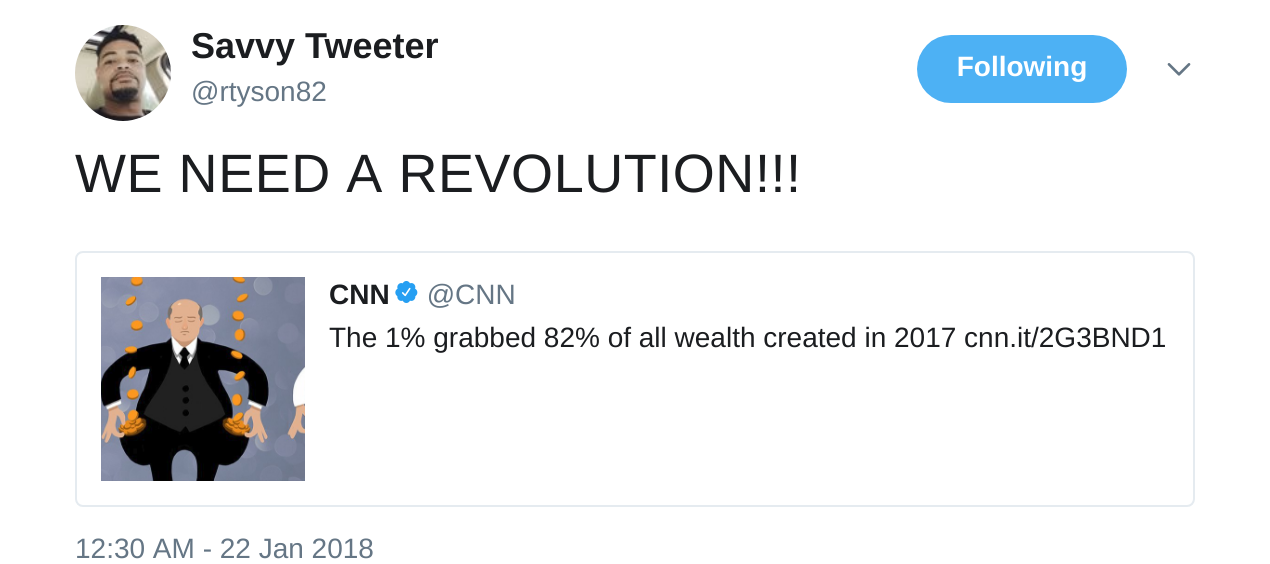
Task: Click the blue verified badge beside CNN
Action: pos(406,293)
